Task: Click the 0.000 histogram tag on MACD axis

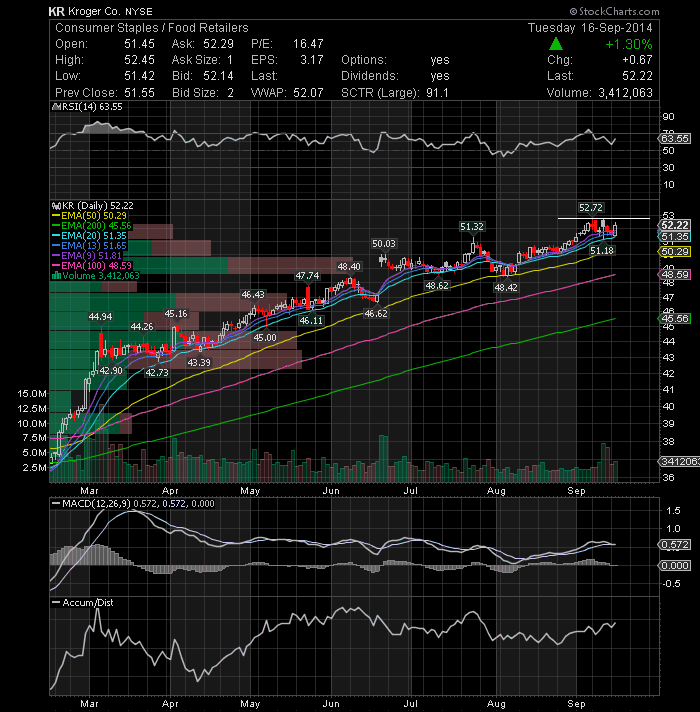Action: (675, 565)
